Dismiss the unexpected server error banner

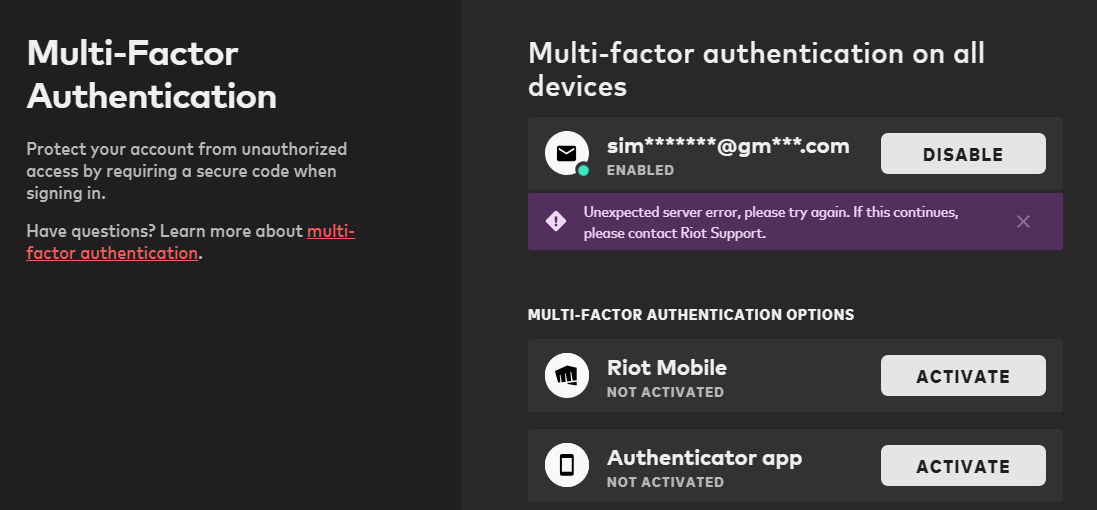click(1024, 222)
